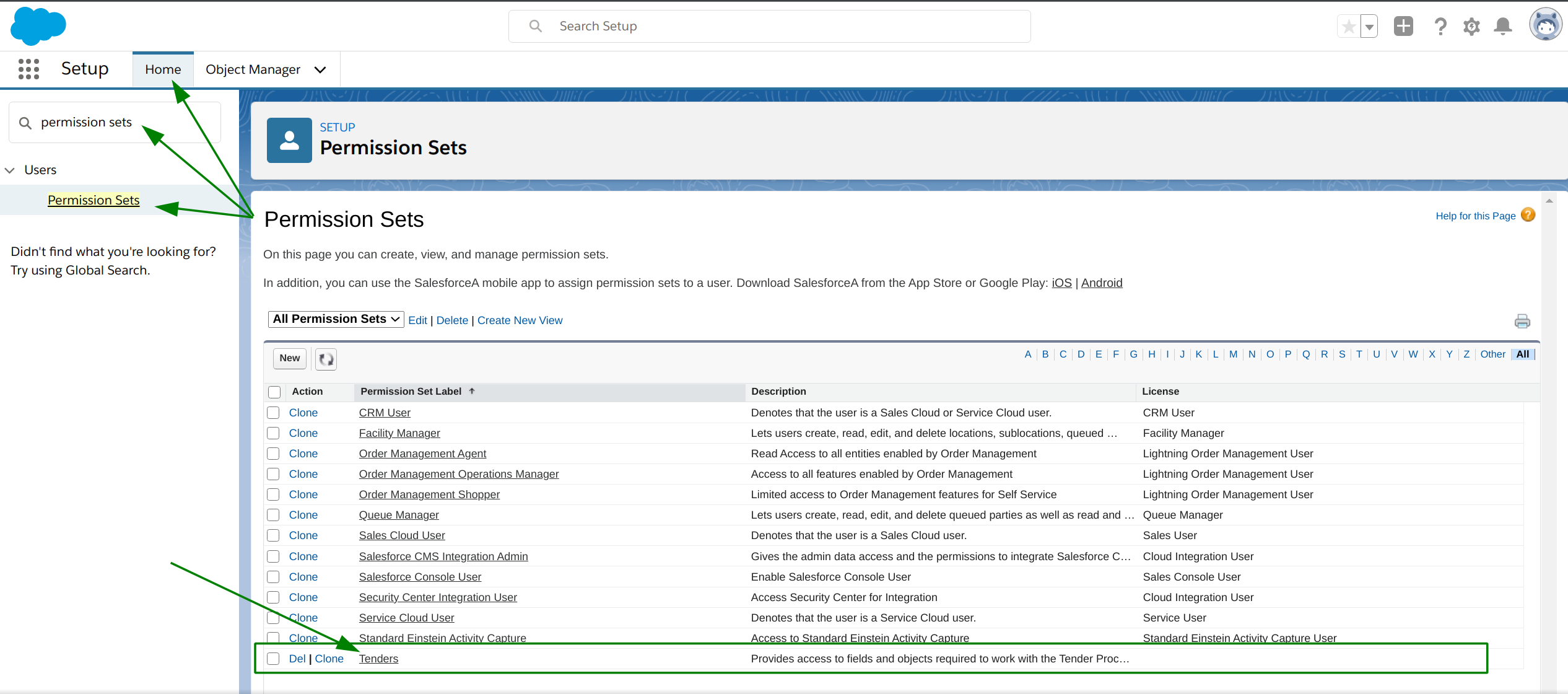The image size is (1568, 694).
Task: Clone the Queue Manager permission set
Action: (x=303, y=515)
